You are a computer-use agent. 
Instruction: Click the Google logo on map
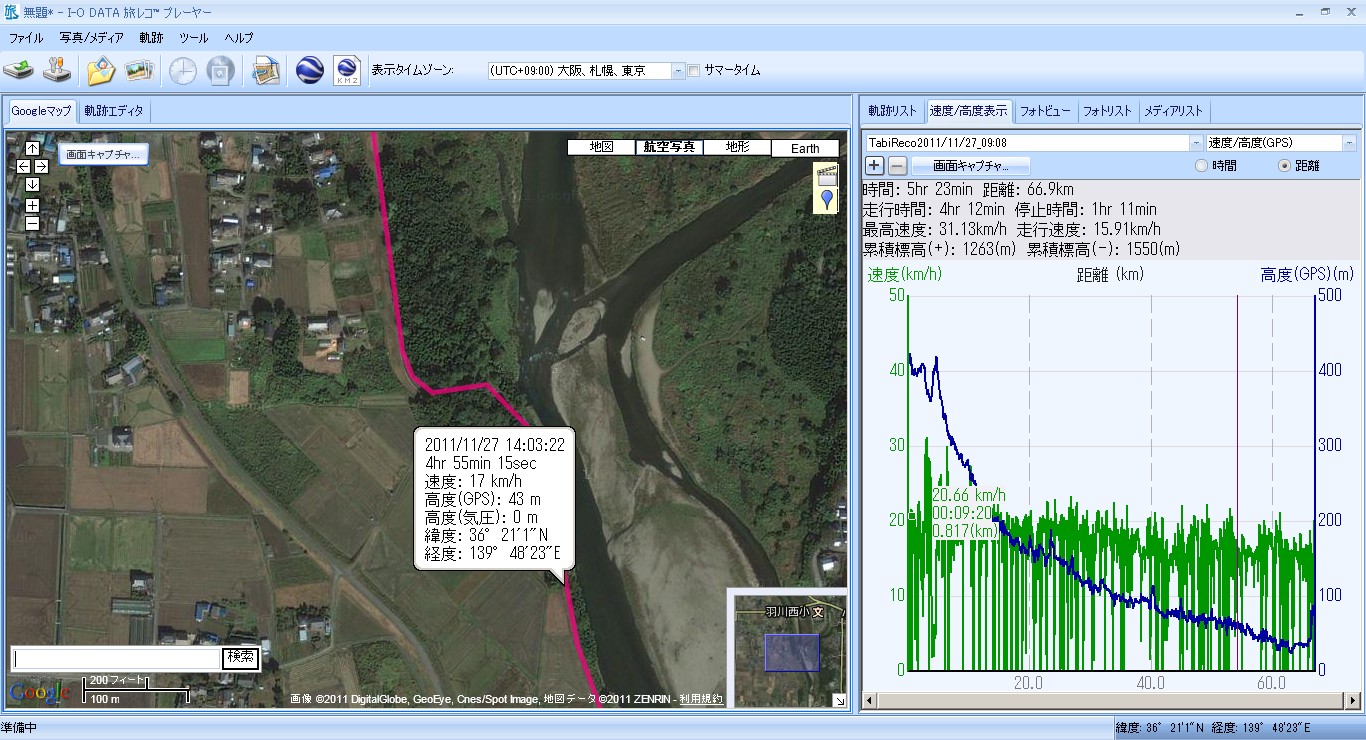point(39,691)
